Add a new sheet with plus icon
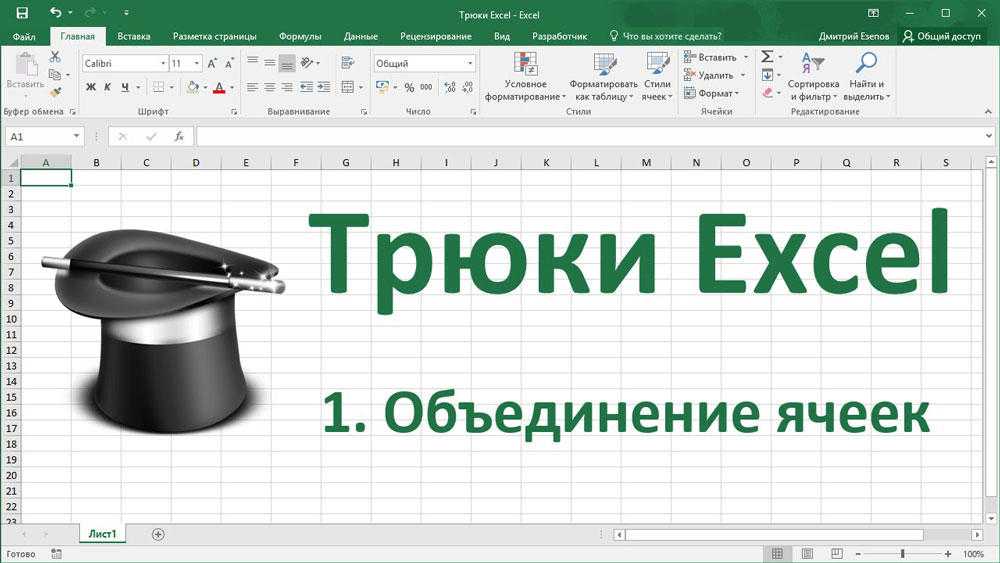Viewport: 1000px width, 563px height. [x=158, y=534]
